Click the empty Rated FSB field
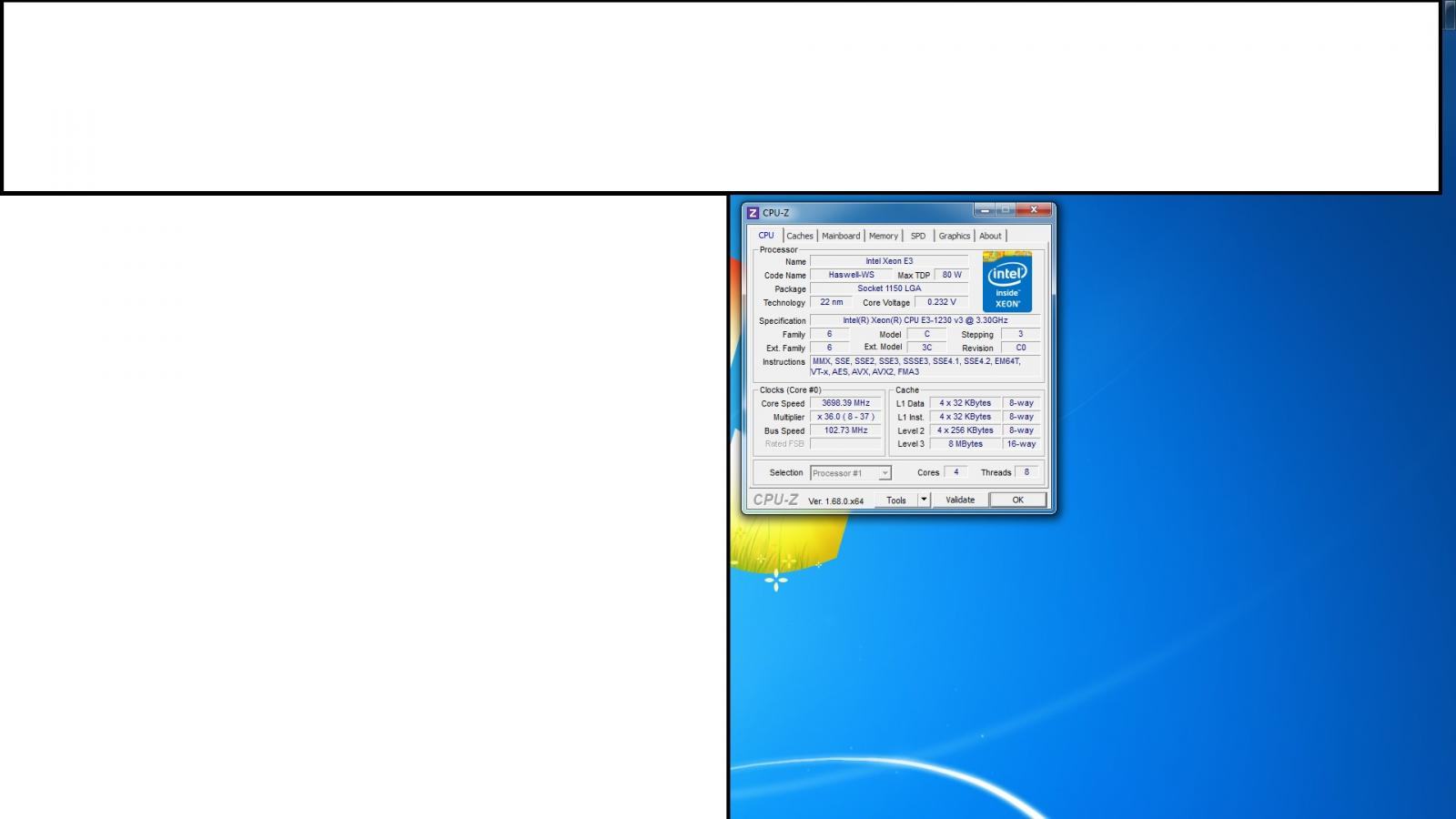The image size is (1456, 819). (845, 444)
